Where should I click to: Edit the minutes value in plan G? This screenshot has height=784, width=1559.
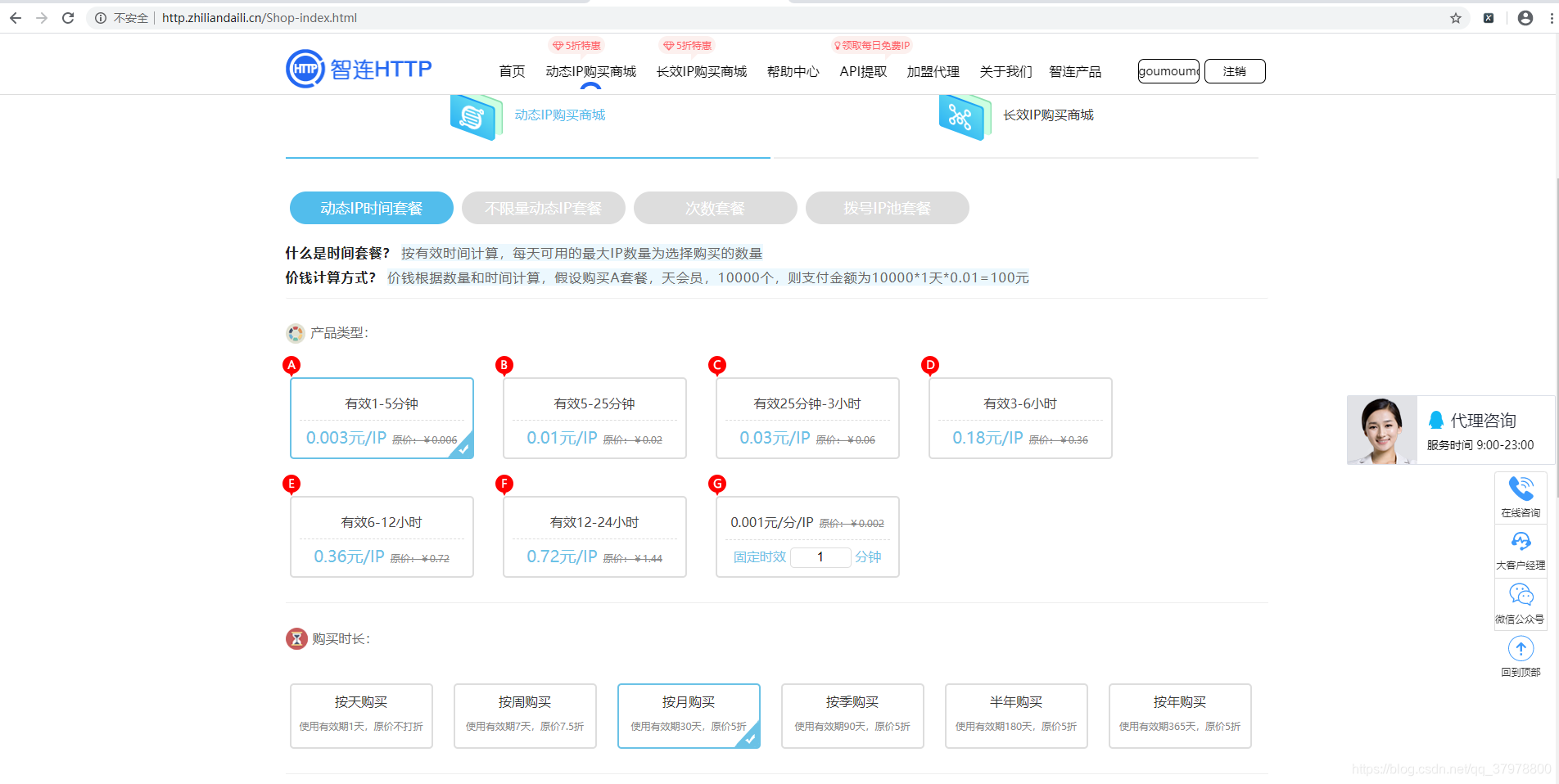click(x=820, y=556)
